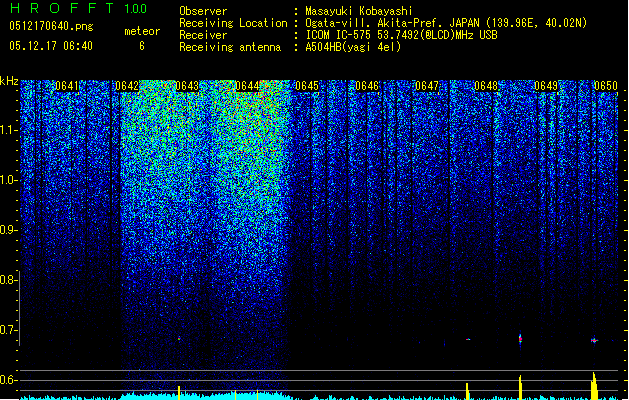Click the yellow power spike below 0648
Image resolution: width=629 pixels, height=400 pixels.
[467, 391]
